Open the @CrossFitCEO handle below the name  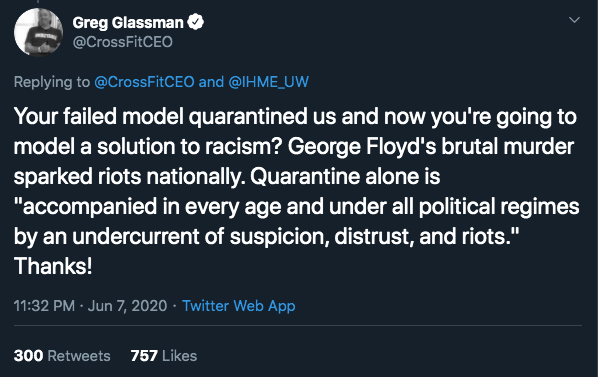pos(122,42)
